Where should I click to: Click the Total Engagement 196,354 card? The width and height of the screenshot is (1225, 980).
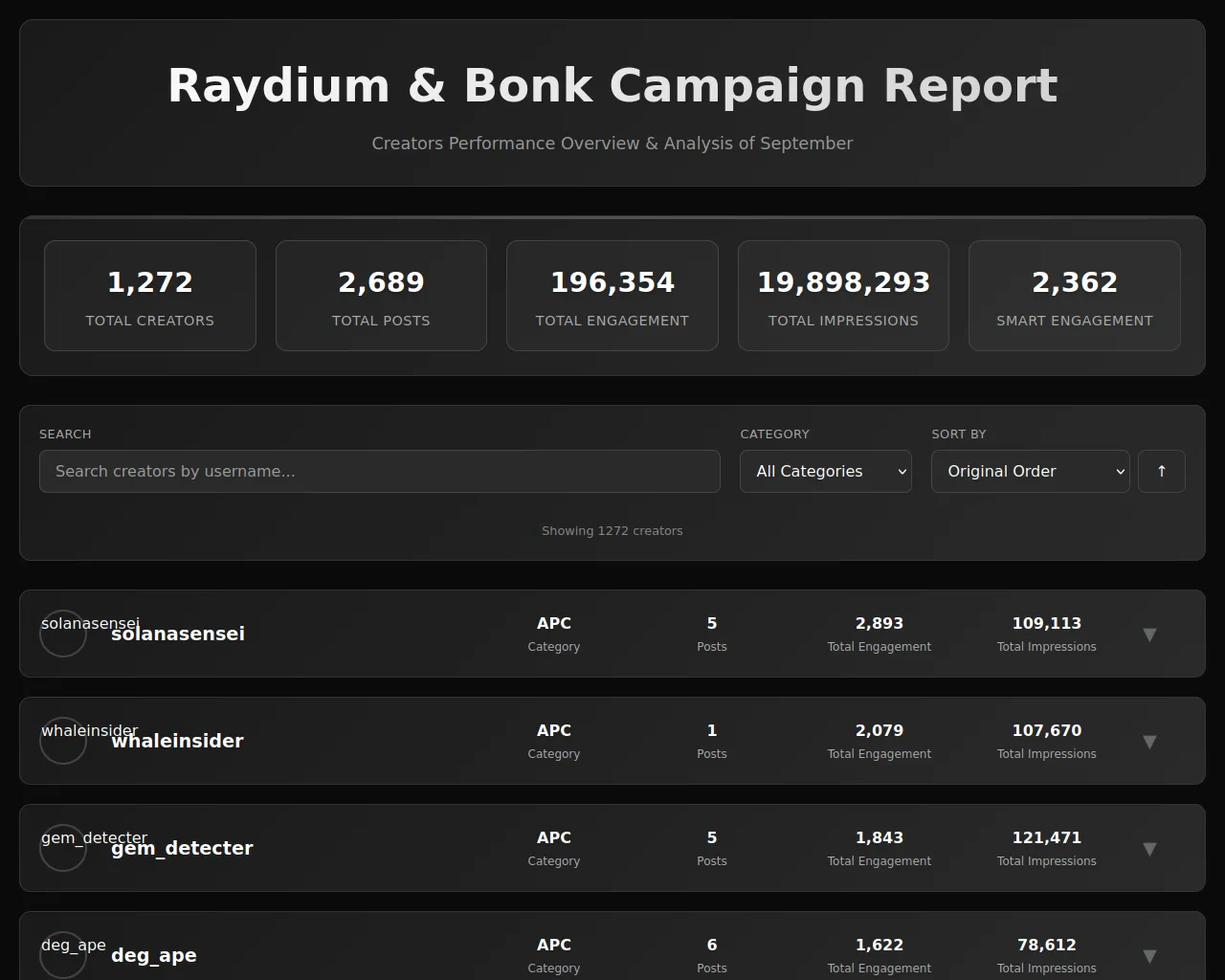(x=612, y=296)
